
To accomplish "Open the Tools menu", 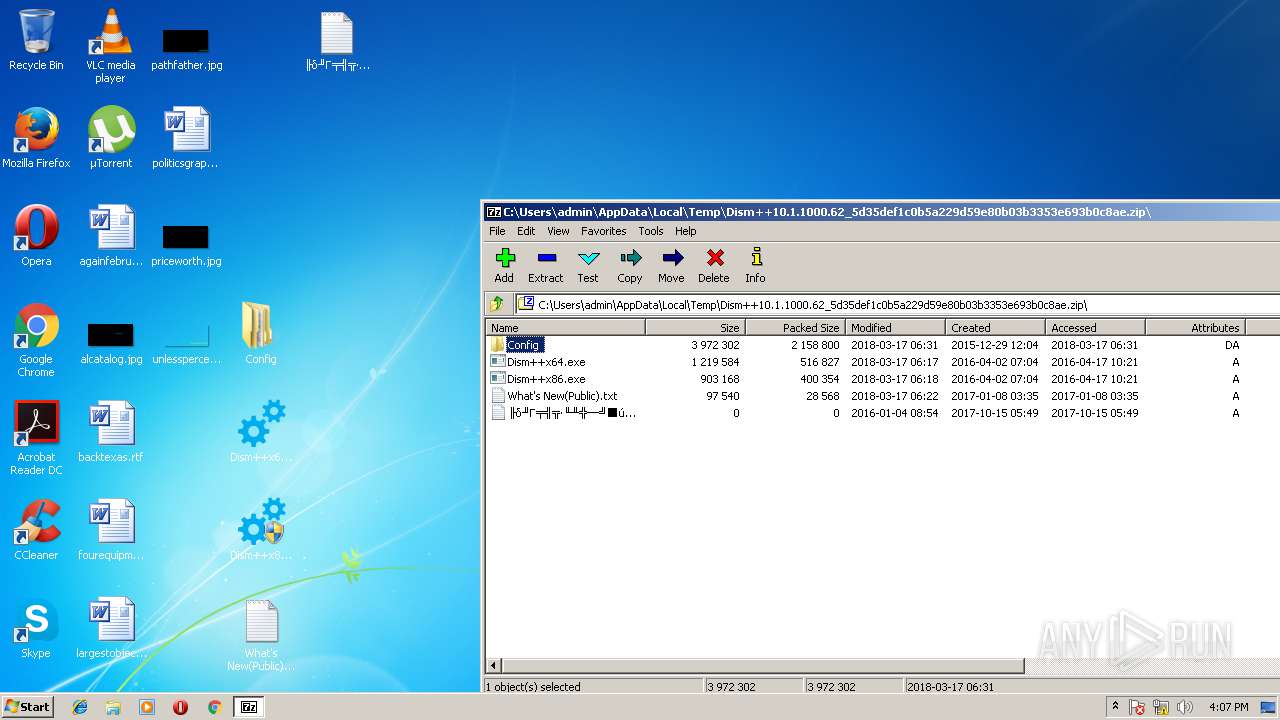I will [x=651, y=231].
